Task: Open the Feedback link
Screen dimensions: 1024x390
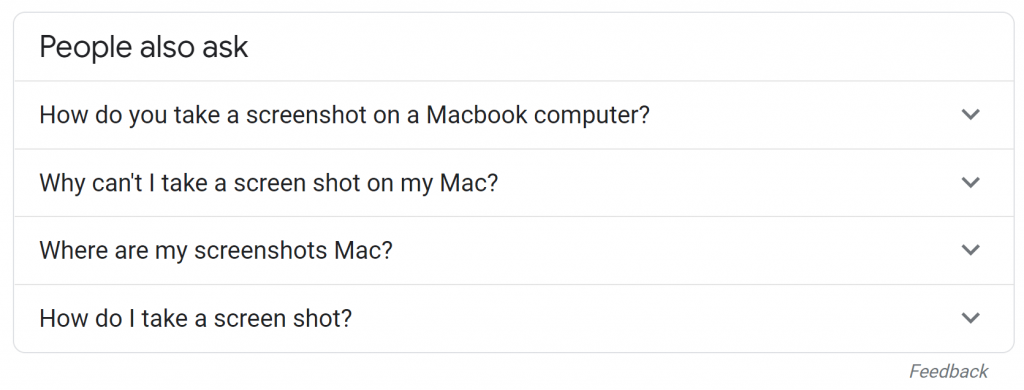Action: [949, 372]
